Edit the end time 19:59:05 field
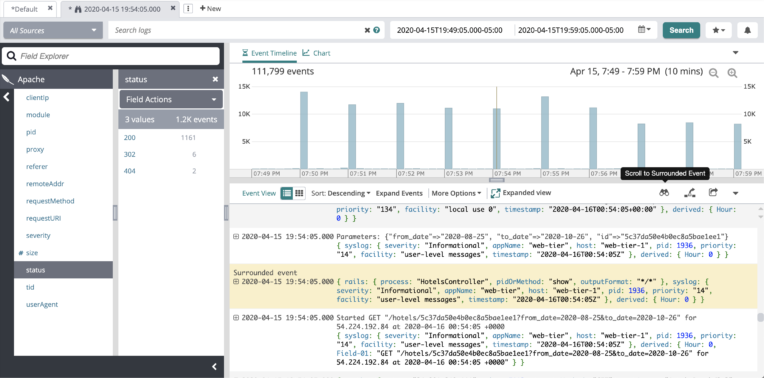764x378 pixels. tap(571, 30)
